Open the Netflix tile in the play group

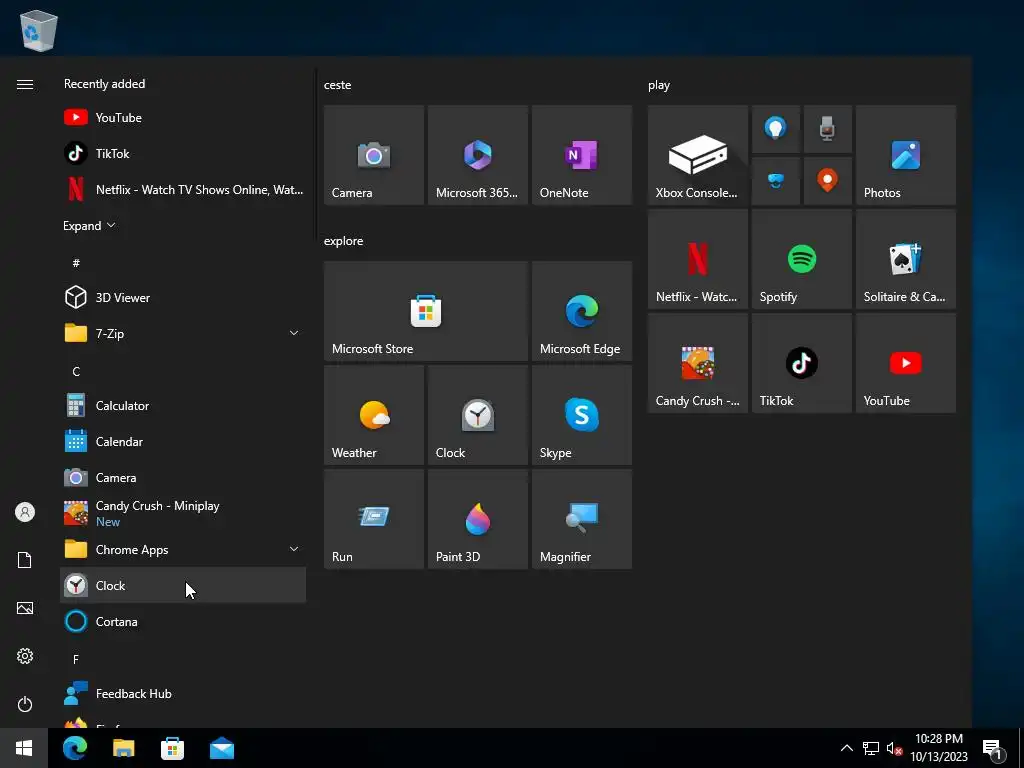tap(697, 259)
